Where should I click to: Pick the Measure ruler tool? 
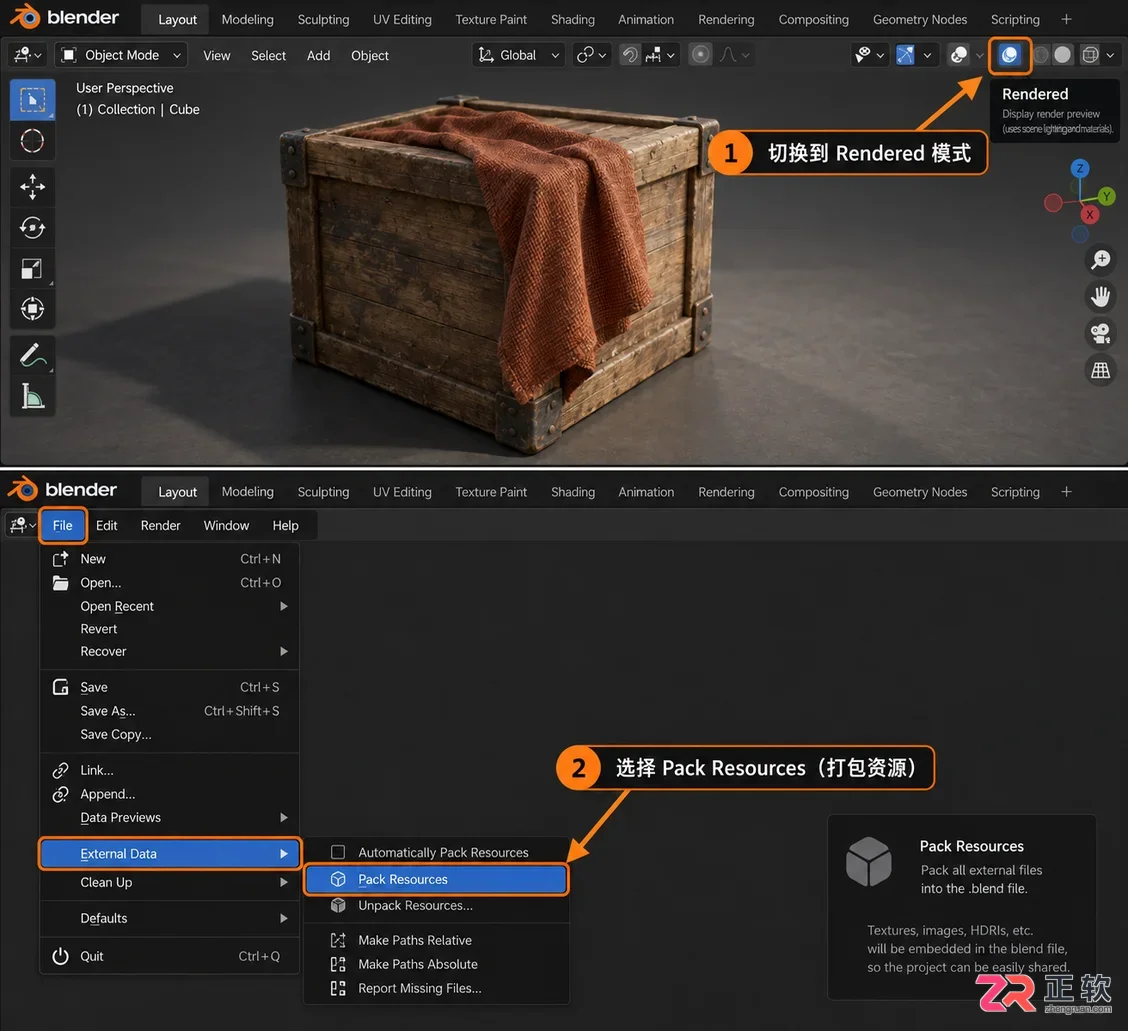[x=32, y=396]
